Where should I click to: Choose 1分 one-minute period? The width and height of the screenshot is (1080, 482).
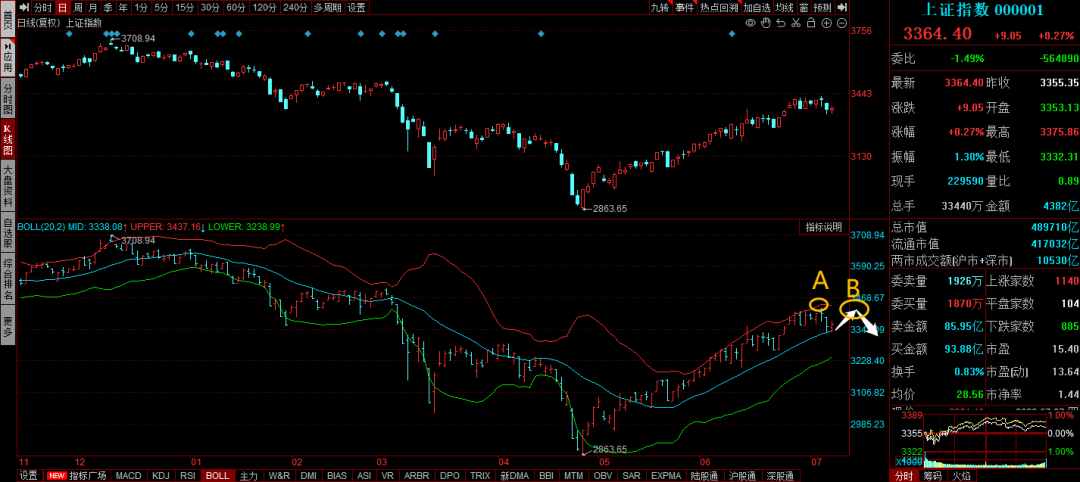pos(141,8)
